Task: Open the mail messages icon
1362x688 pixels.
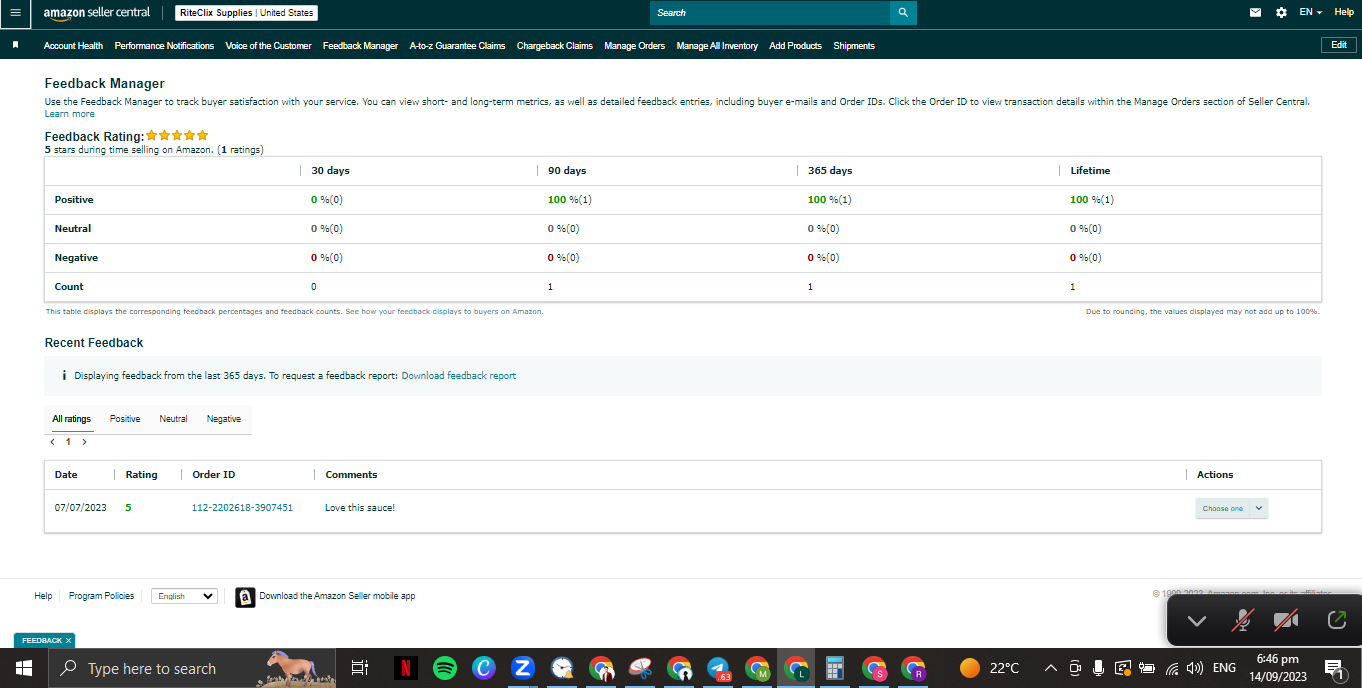Action: coord(1256,13)
